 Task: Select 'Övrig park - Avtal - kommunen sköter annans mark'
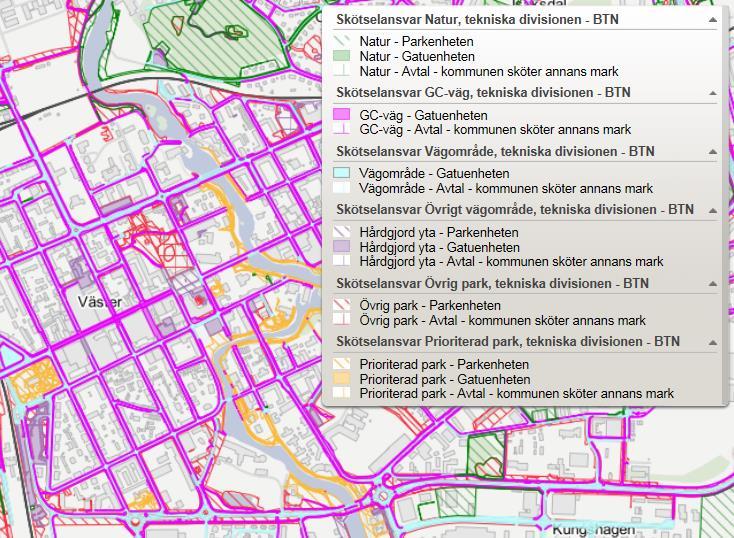click(503, 320)
